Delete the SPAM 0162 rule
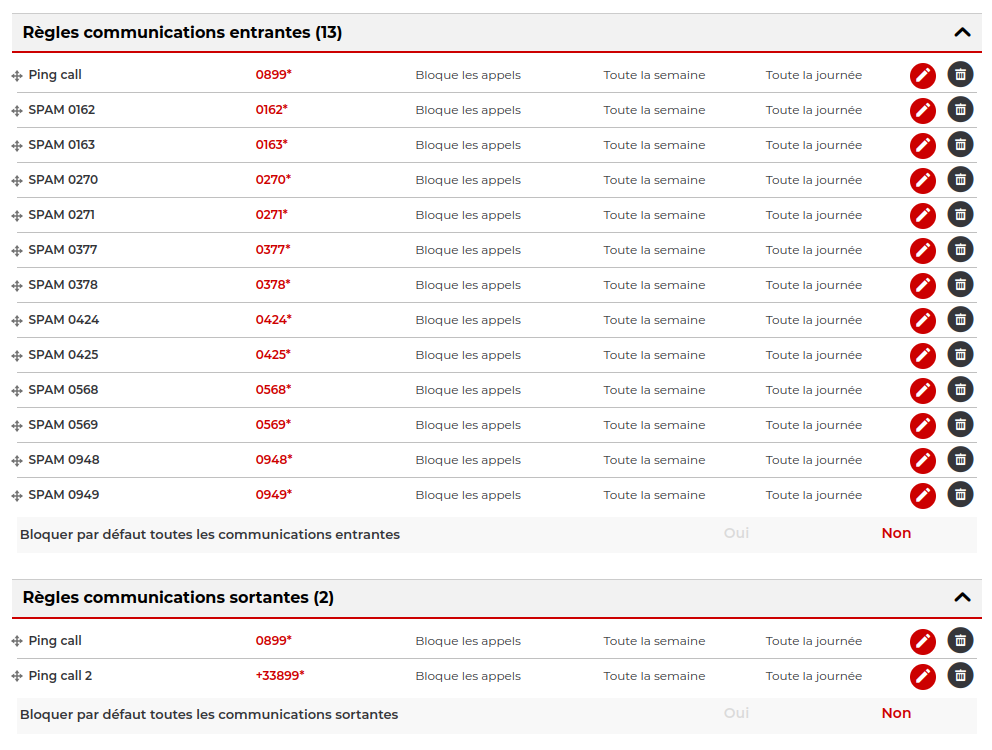The height and width of the screenshot is (750, 992). tap(960, 110)
